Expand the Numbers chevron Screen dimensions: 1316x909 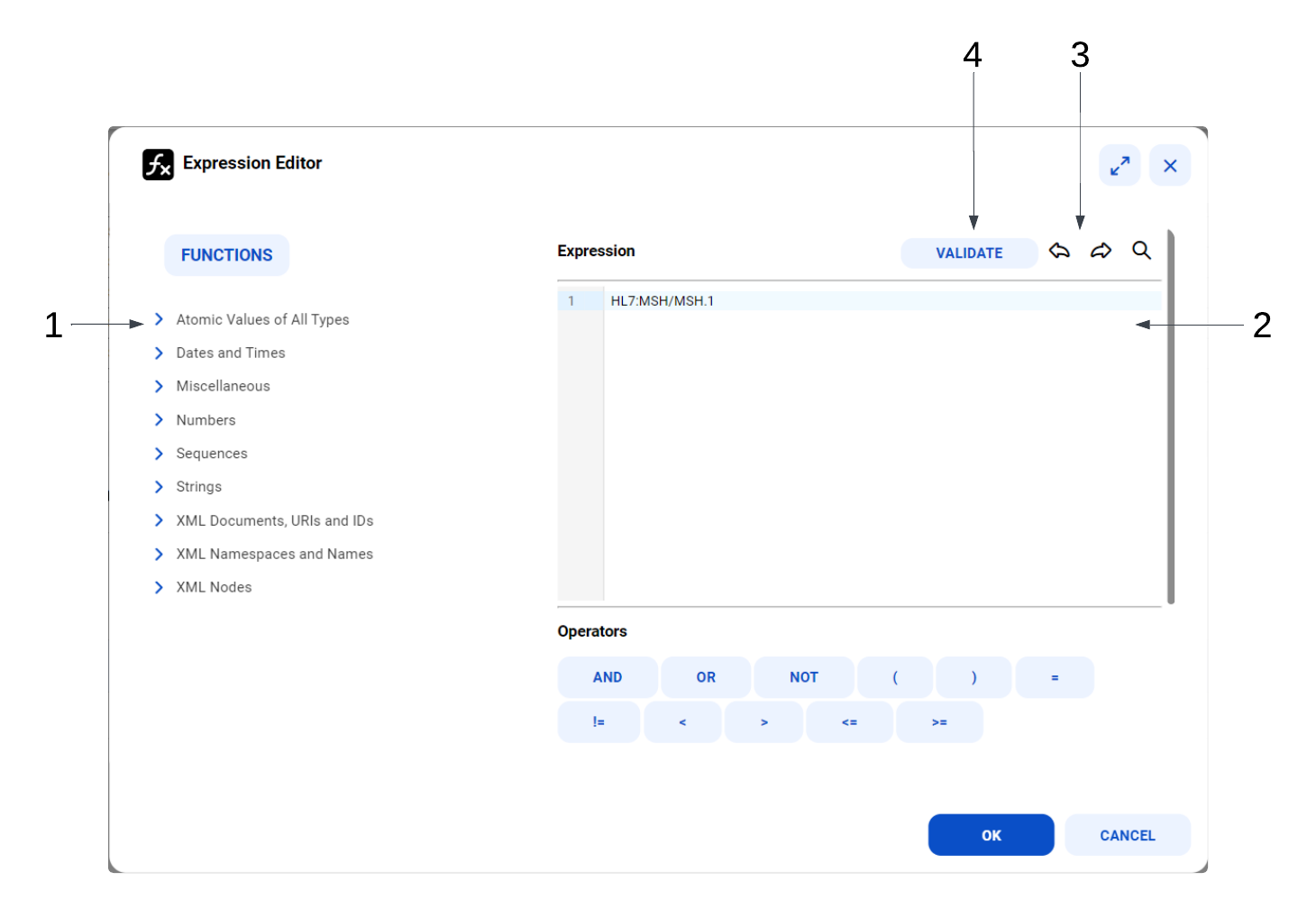159,419
